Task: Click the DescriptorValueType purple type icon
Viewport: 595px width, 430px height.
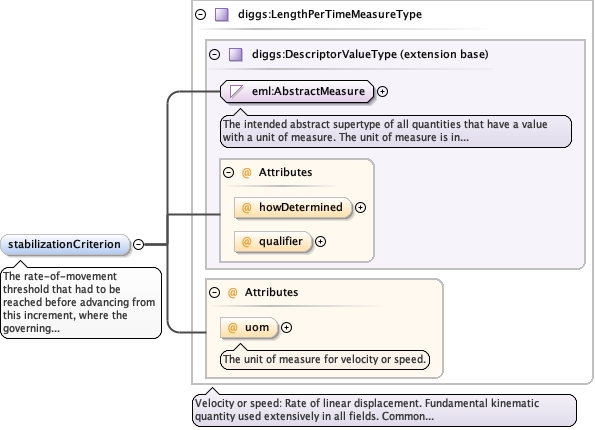Action: click(x=236, y=54)
